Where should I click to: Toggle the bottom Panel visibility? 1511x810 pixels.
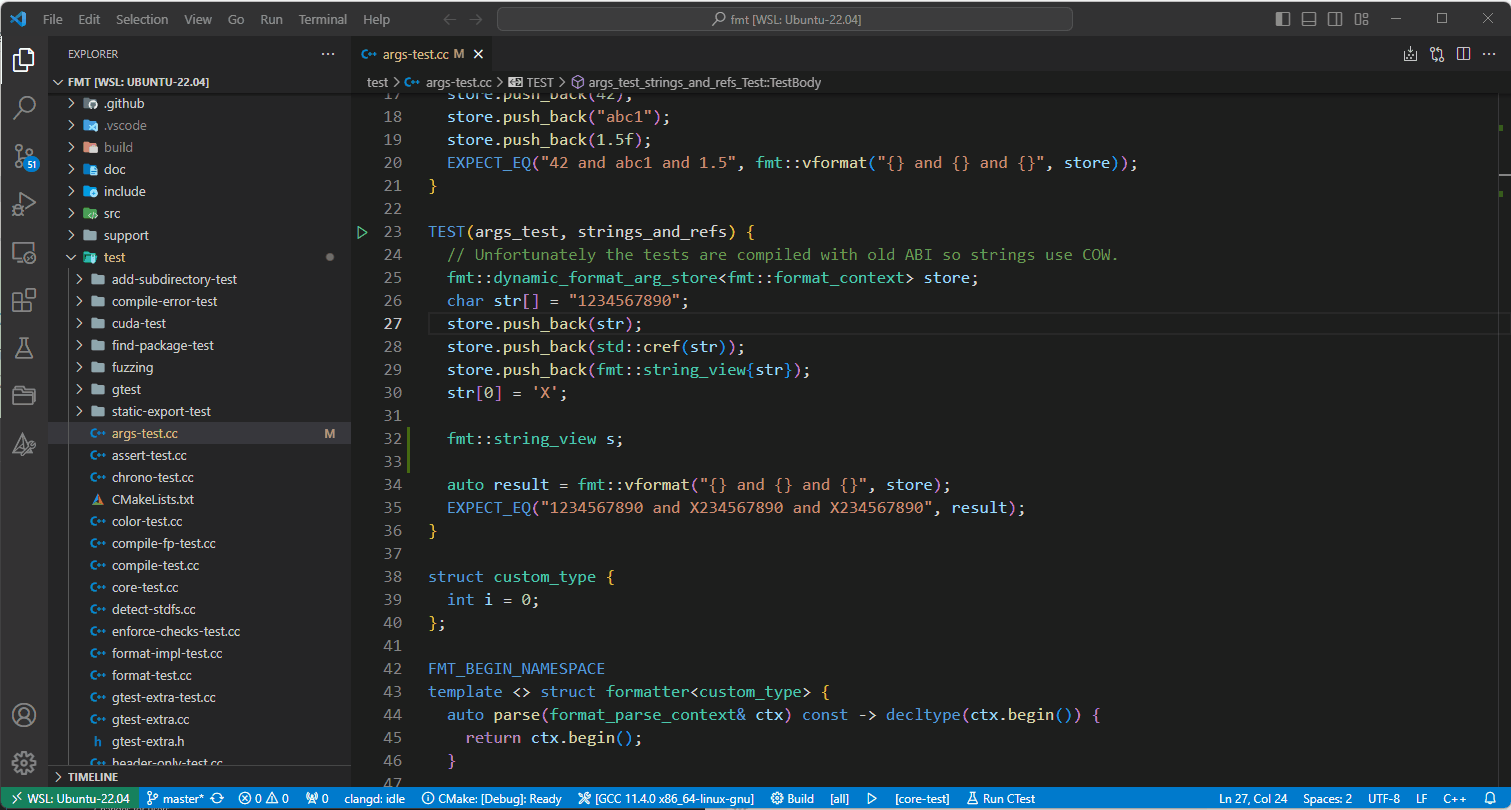(x=1308, y=18)
